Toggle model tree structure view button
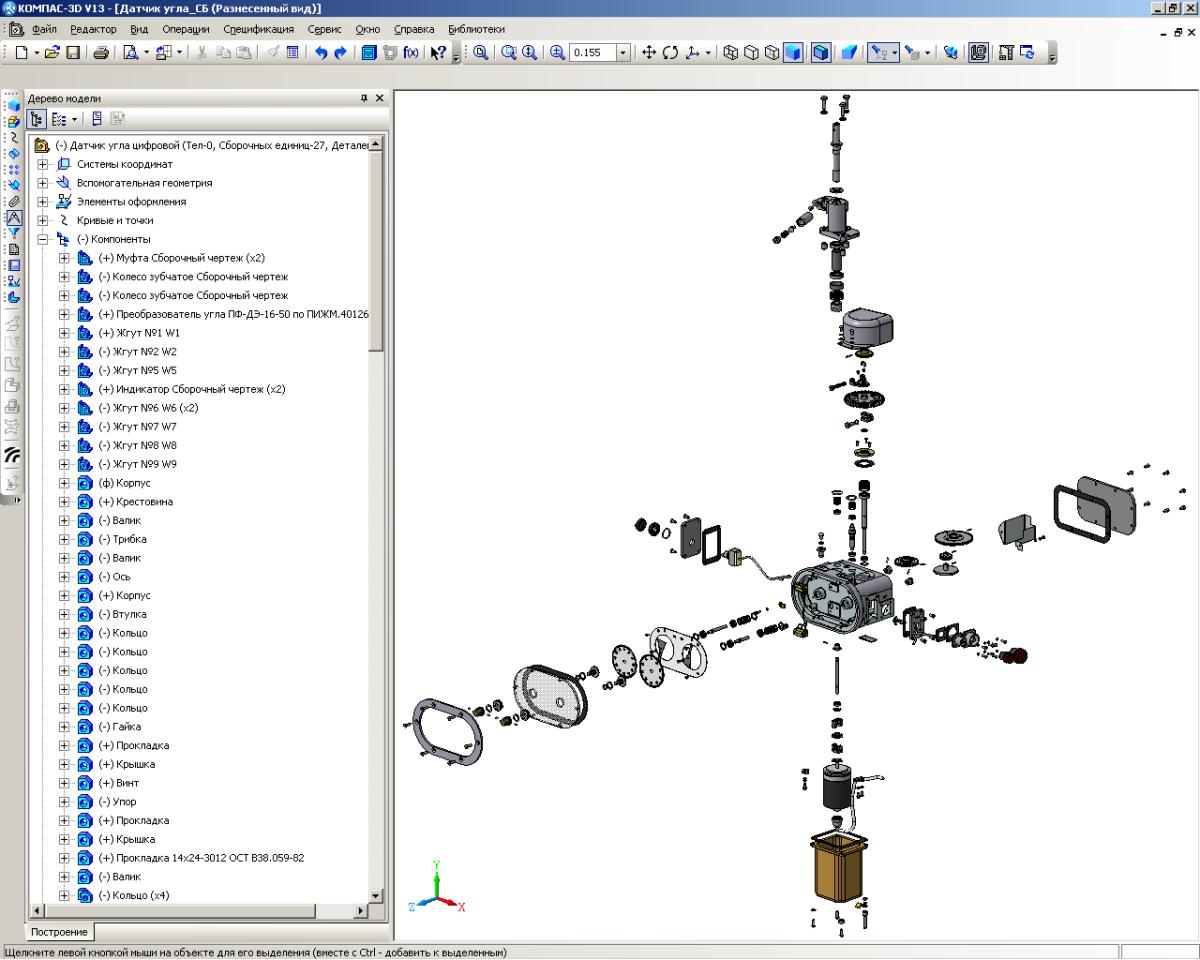 point(39,119)
